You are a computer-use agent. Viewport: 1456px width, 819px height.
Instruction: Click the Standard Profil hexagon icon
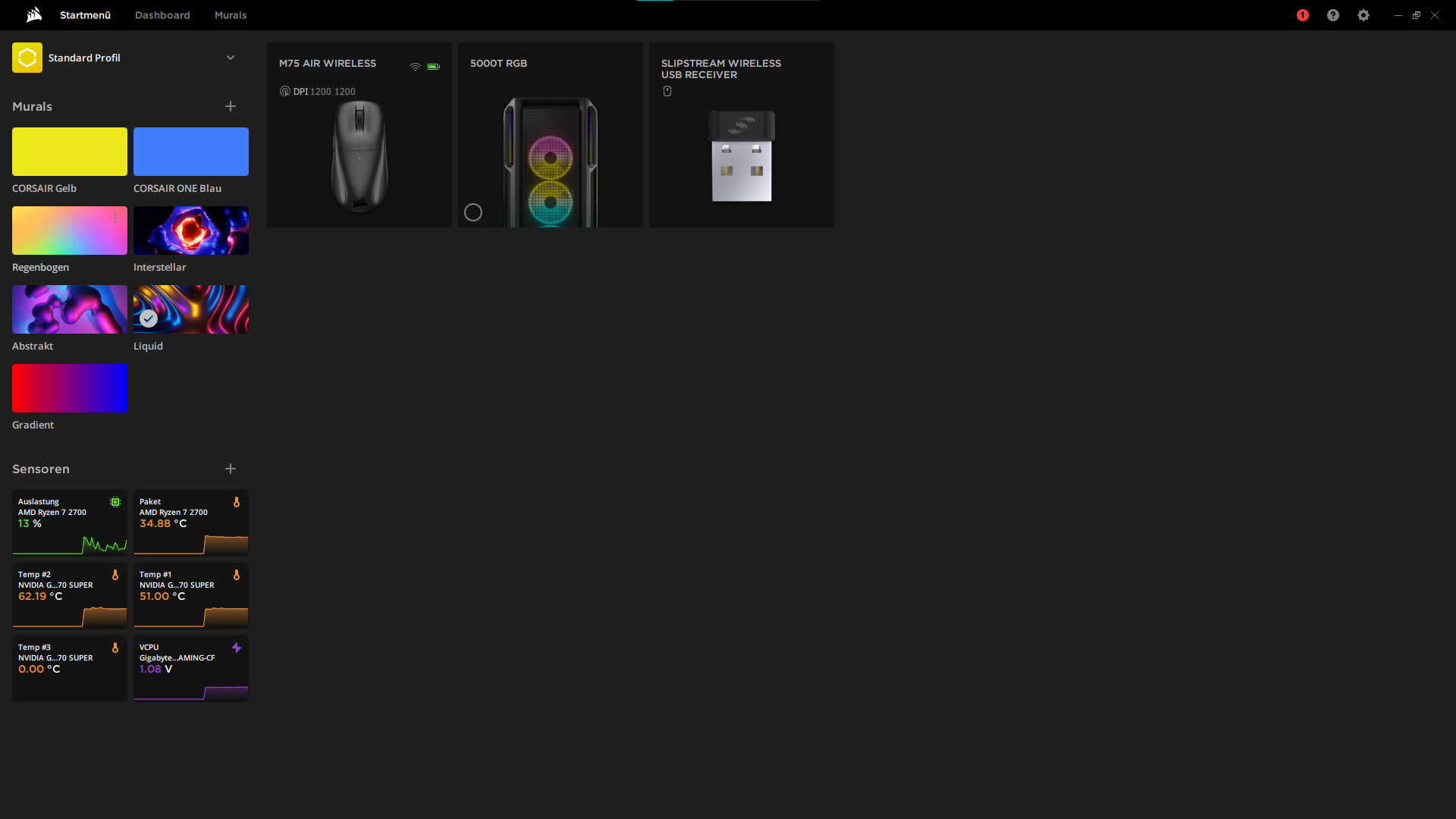[x=27, y=58]
